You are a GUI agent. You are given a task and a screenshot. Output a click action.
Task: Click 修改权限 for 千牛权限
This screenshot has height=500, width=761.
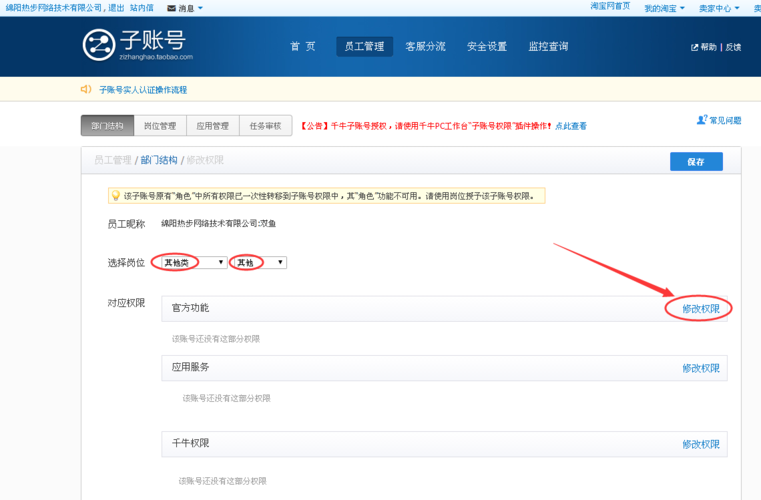coord(701,444)
